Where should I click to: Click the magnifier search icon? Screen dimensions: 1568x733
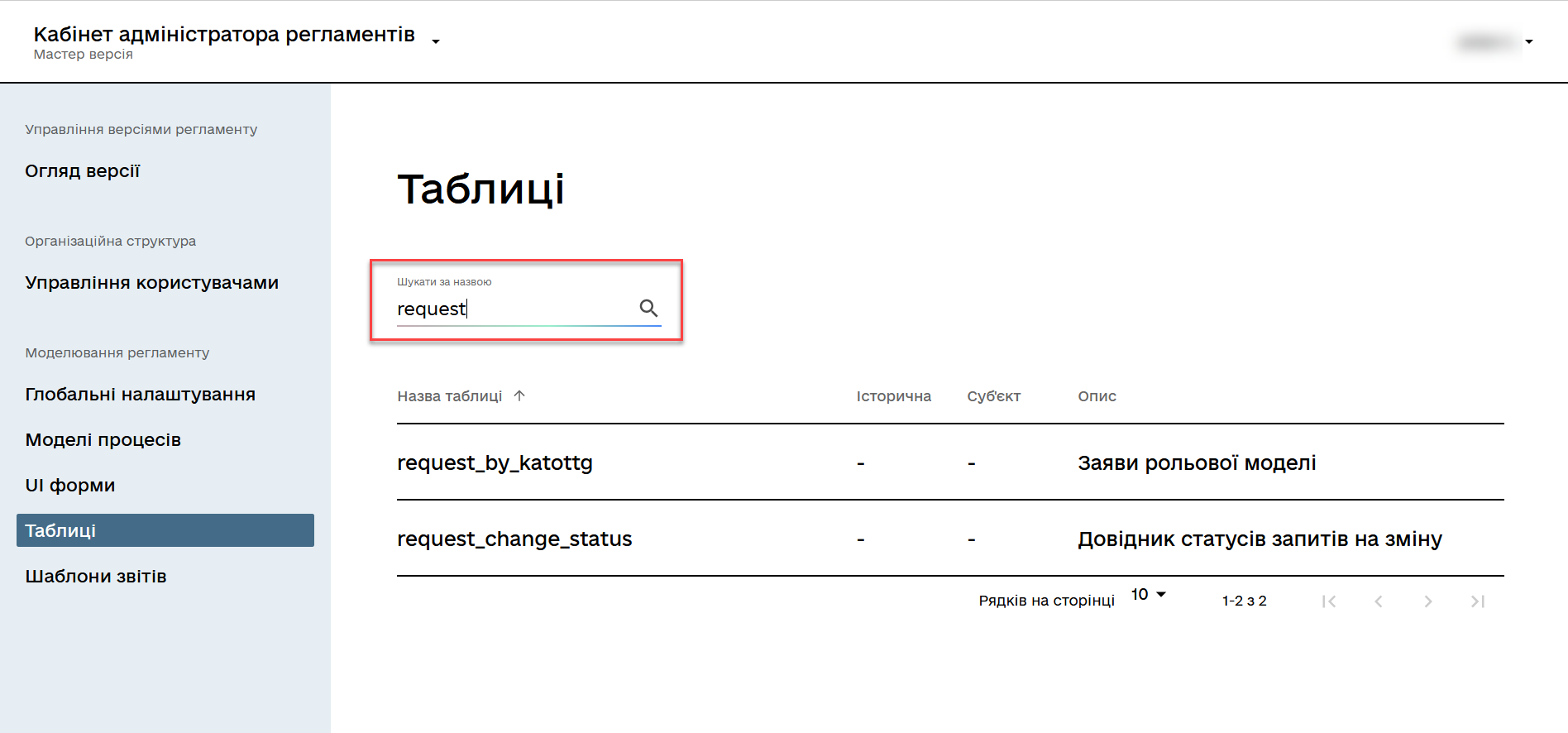coord(648,309)
